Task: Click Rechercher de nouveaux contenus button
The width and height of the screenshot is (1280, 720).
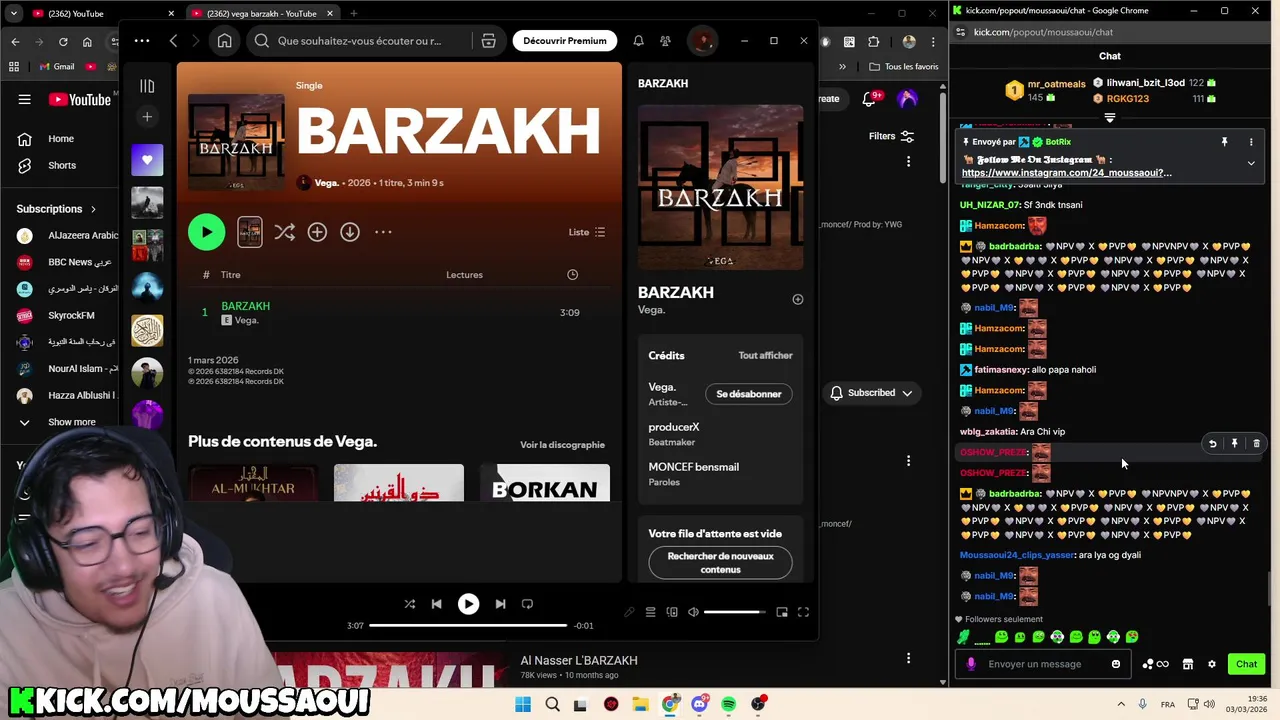Action: pyautogui.click(x=721, y=563)
